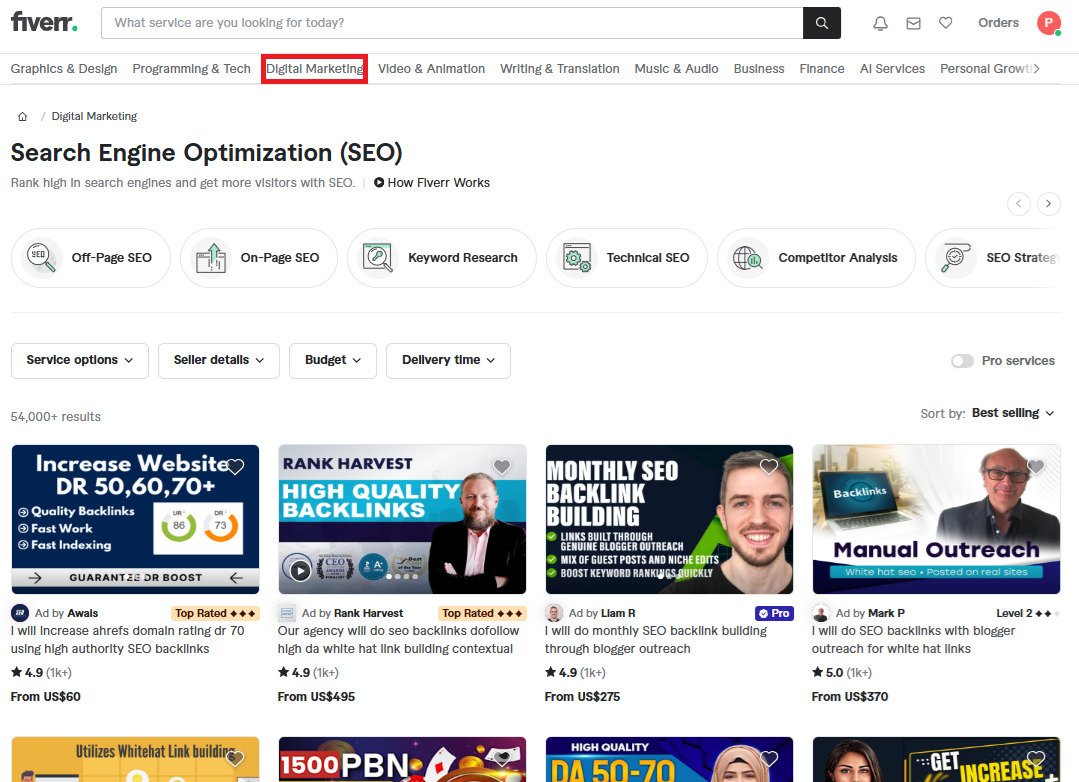
Task: Click the home breadcrumb icon
Action: click(x=22, y=117)
